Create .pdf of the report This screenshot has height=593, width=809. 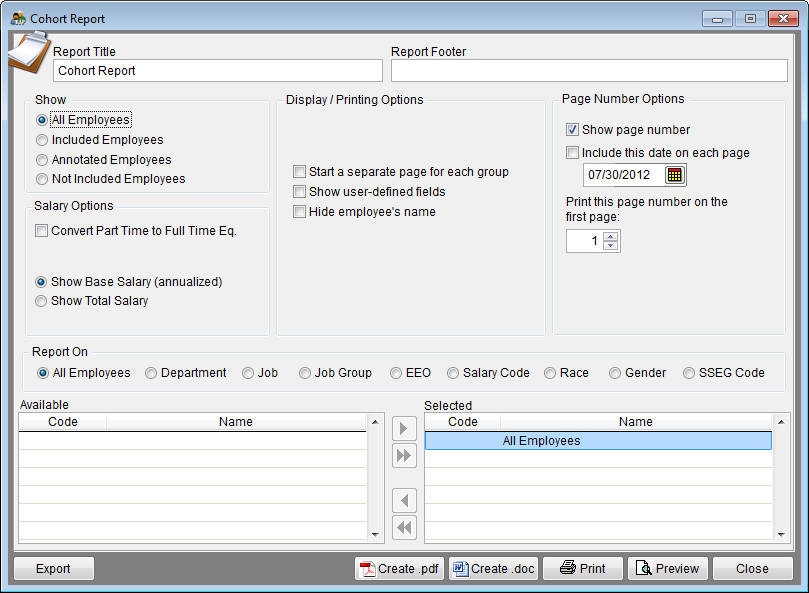399,568
